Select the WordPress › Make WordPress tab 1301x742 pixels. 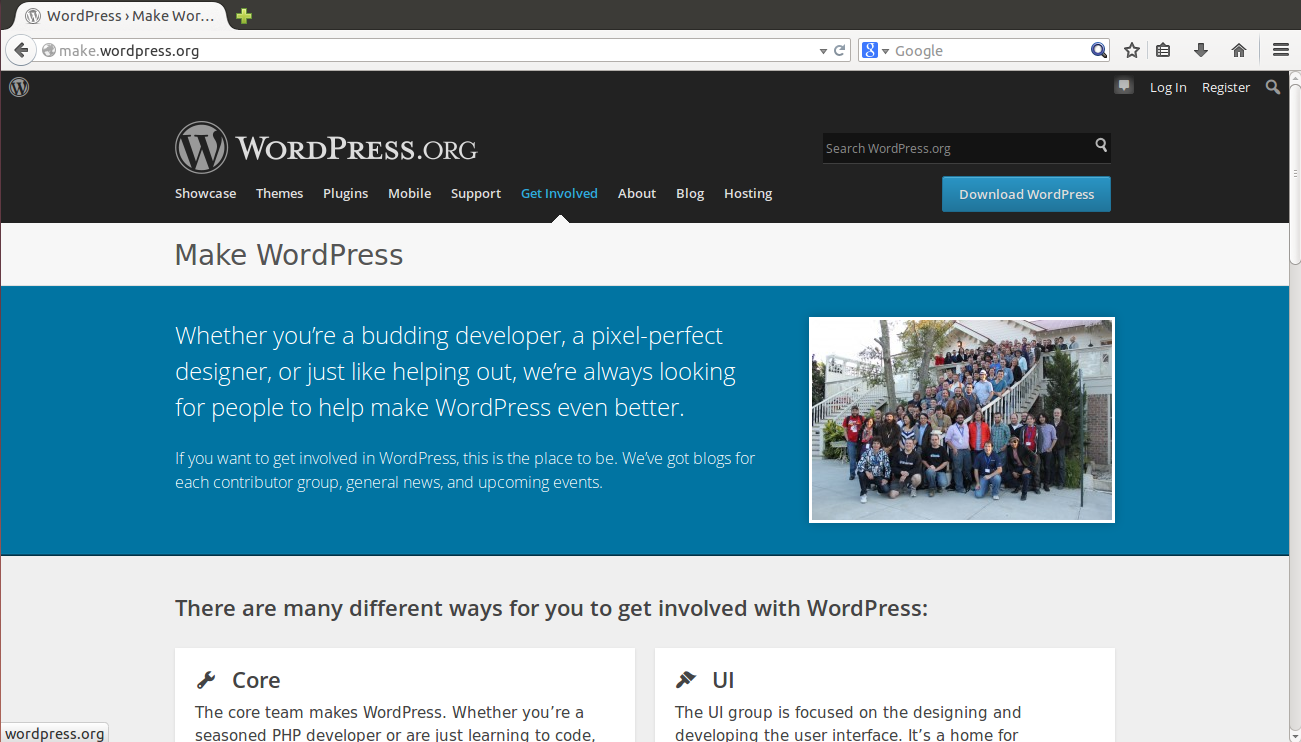[121, 16]
